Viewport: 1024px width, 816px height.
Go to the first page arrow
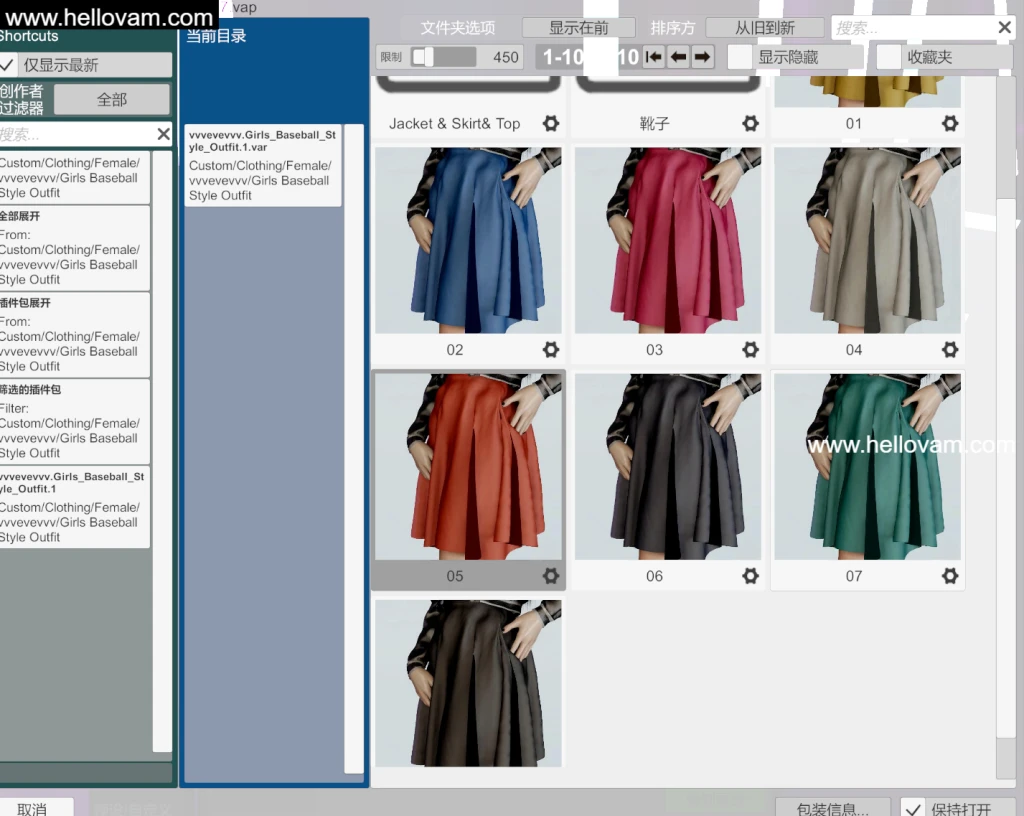point(654,57)
